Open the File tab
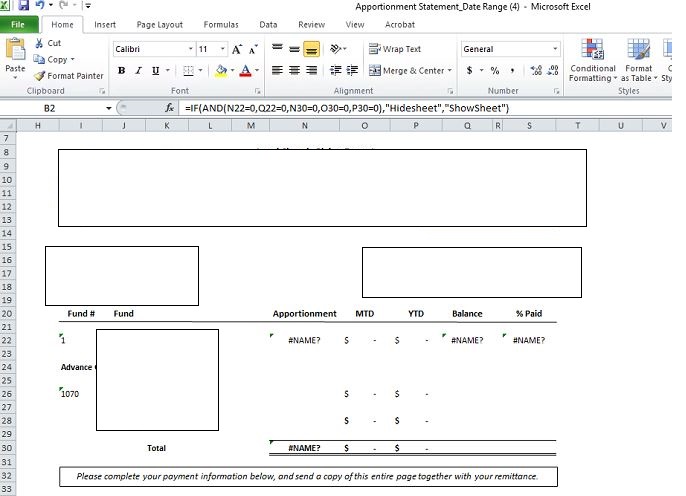This screenshot has width=686, height=496. tap(18, 24)
